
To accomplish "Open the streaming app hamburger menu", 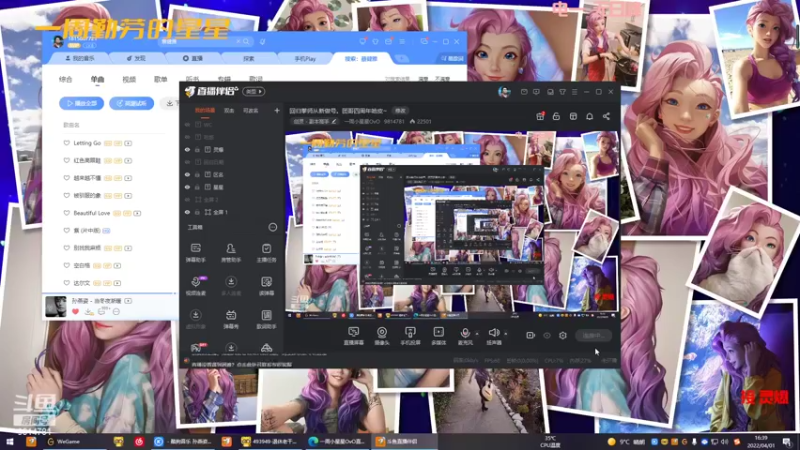I will coord(574,92).
